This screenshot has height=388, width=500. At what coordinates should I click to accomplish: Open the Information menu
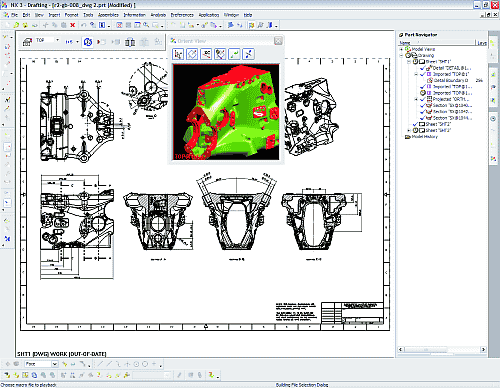point(134,15)
